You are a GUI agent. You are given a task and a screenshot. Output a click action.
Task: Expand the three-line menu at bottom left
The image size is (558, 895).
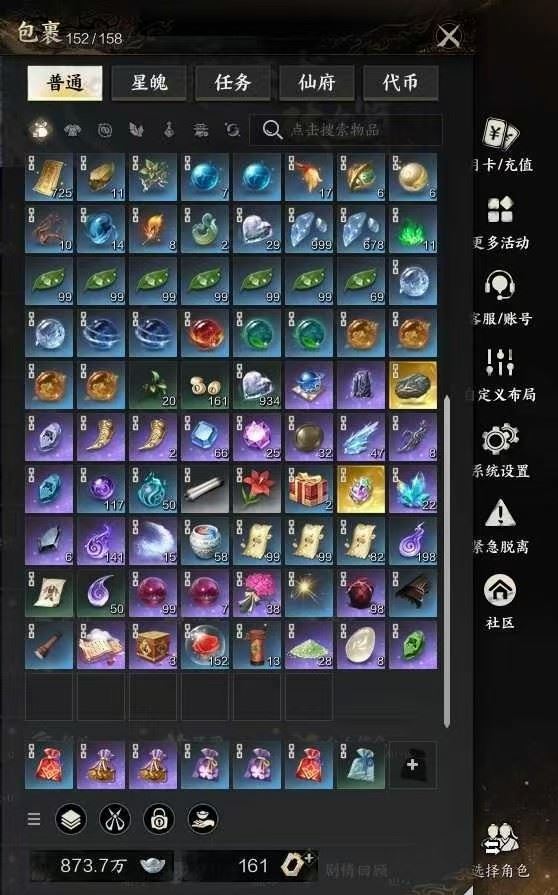[34, 820]
